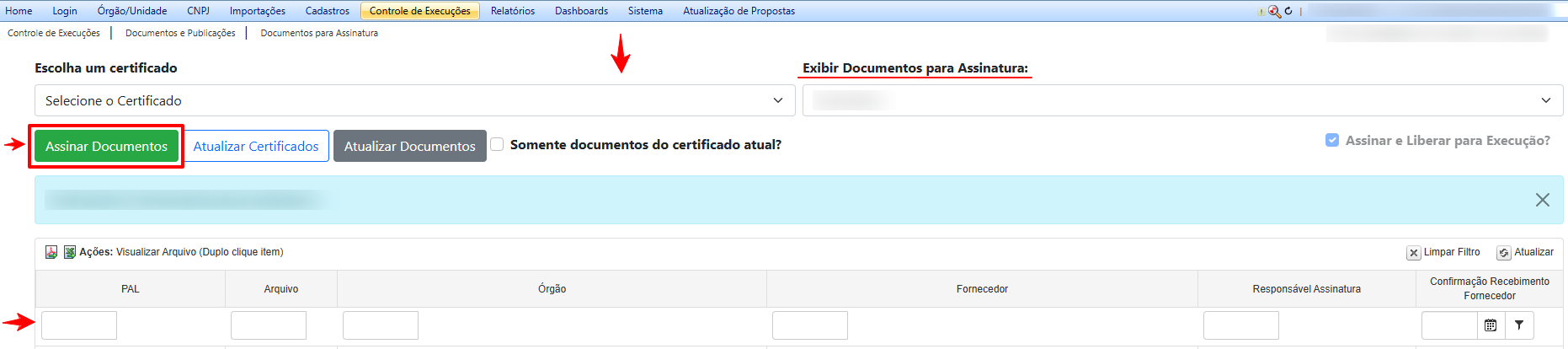Open the calendar picker in Confirmação Recebimento filter
The image size is (1568, 349).
pyautogui.click(x=1491, y=325)
